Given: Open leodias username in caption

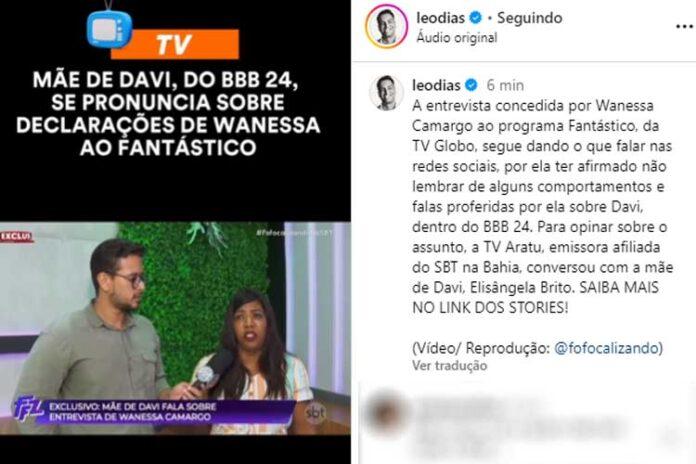Looking at the screenshot, I should click(436, 85).
